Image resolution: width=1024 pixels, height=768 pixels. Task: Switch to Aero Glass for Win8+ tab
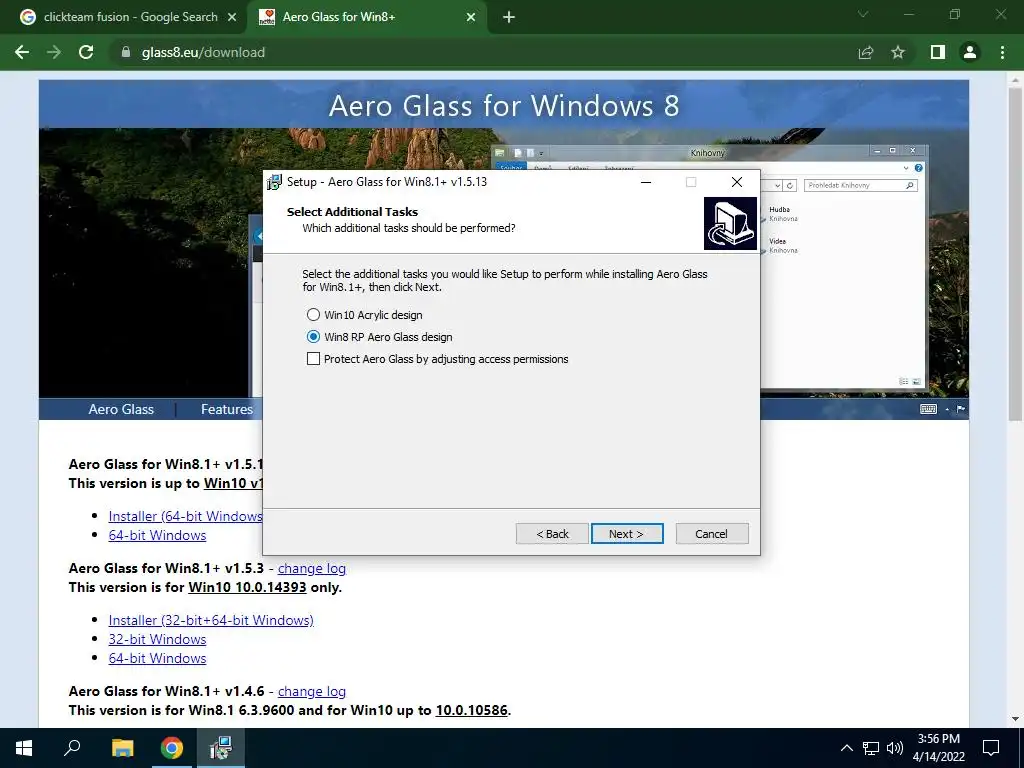point(339,17)
